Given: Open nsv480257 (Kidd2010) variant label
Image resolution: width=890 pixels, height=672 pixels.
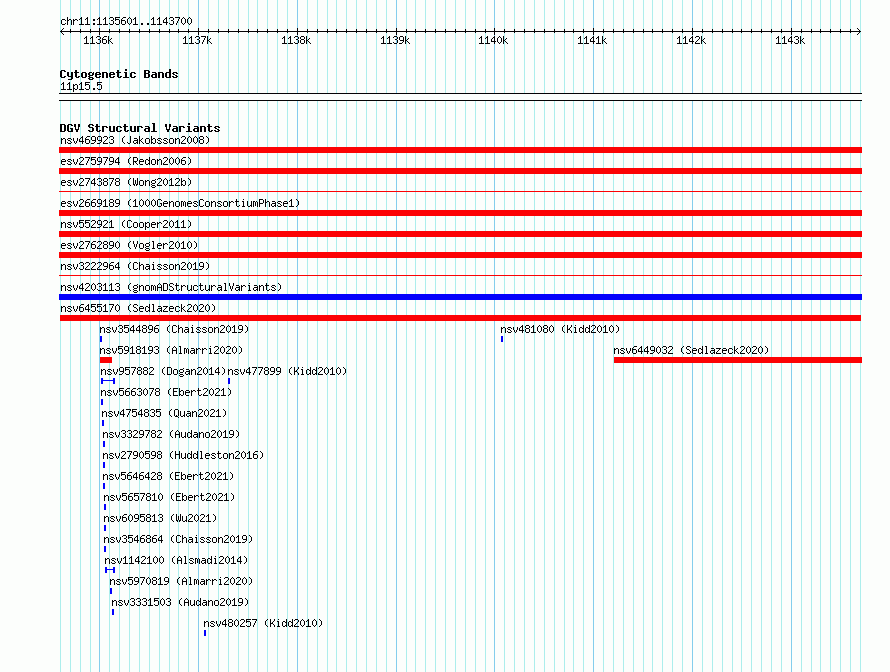Looking at the screenshot, I should (263, 623).
